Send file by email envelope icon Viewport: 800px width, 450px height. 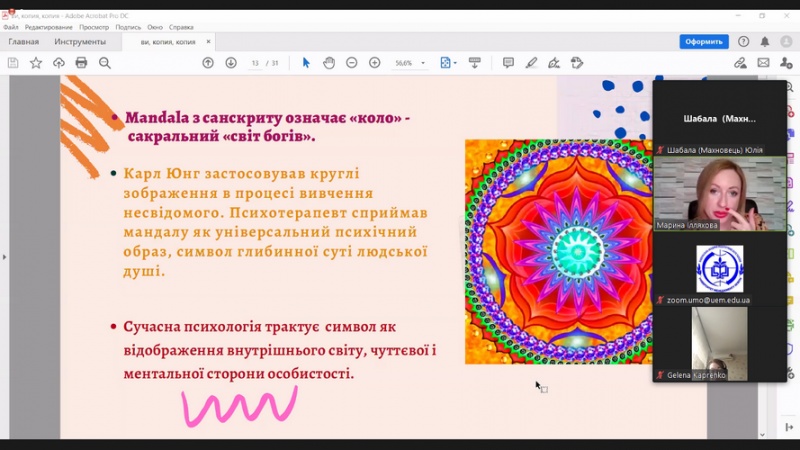(x=763, y=63)
